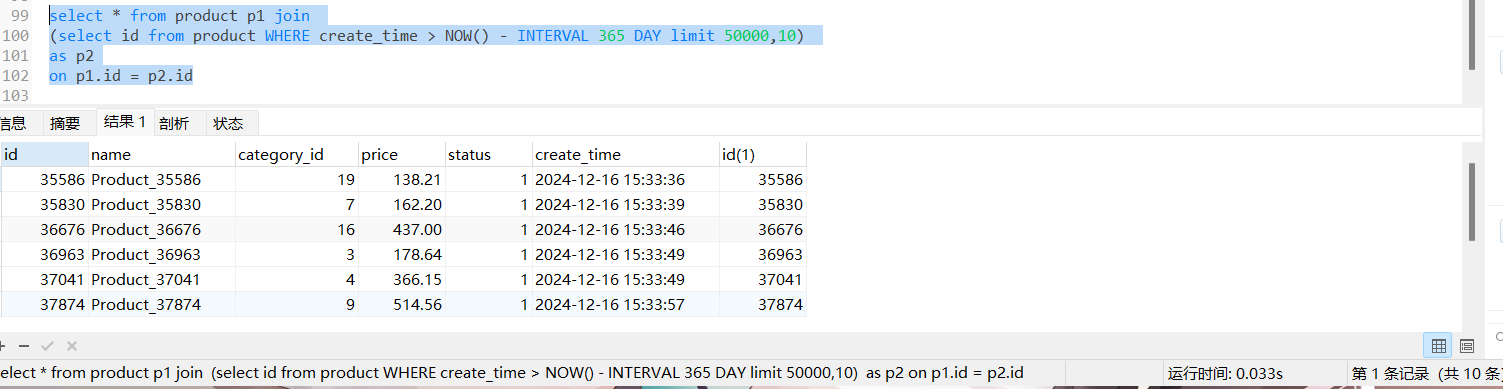Select cell Product_35586
1503x389 pixels.
click(x=161, y=180)
